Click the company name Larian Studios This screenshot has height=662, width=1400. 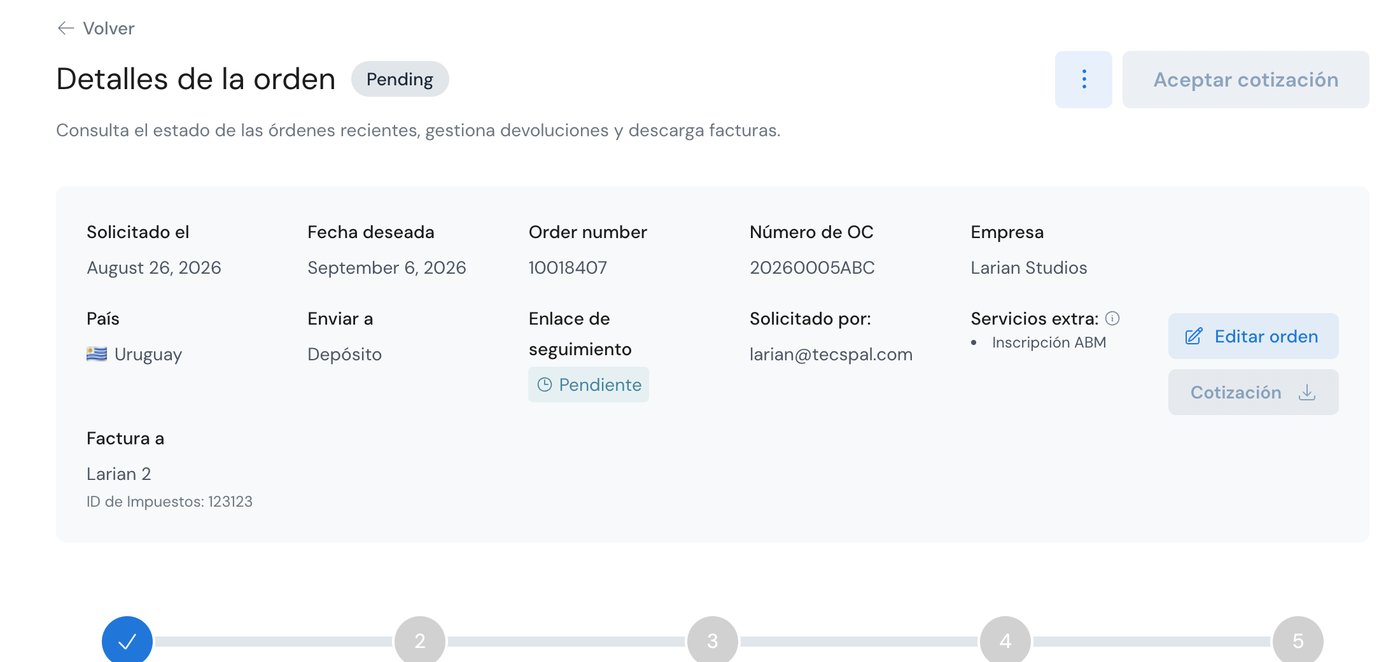[x=1029, y=268]
